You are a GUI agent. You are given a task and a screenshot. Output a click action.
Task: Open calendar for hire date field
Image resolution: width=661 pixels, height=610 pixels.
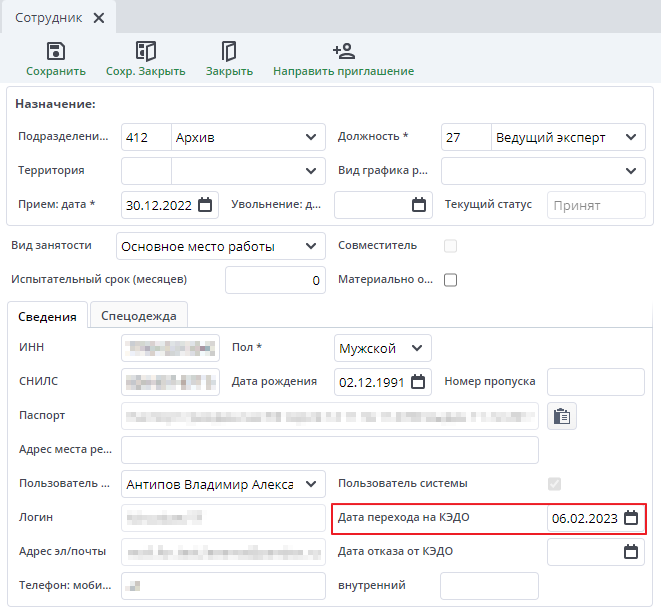pyautogui.click(x=205, y=205)
